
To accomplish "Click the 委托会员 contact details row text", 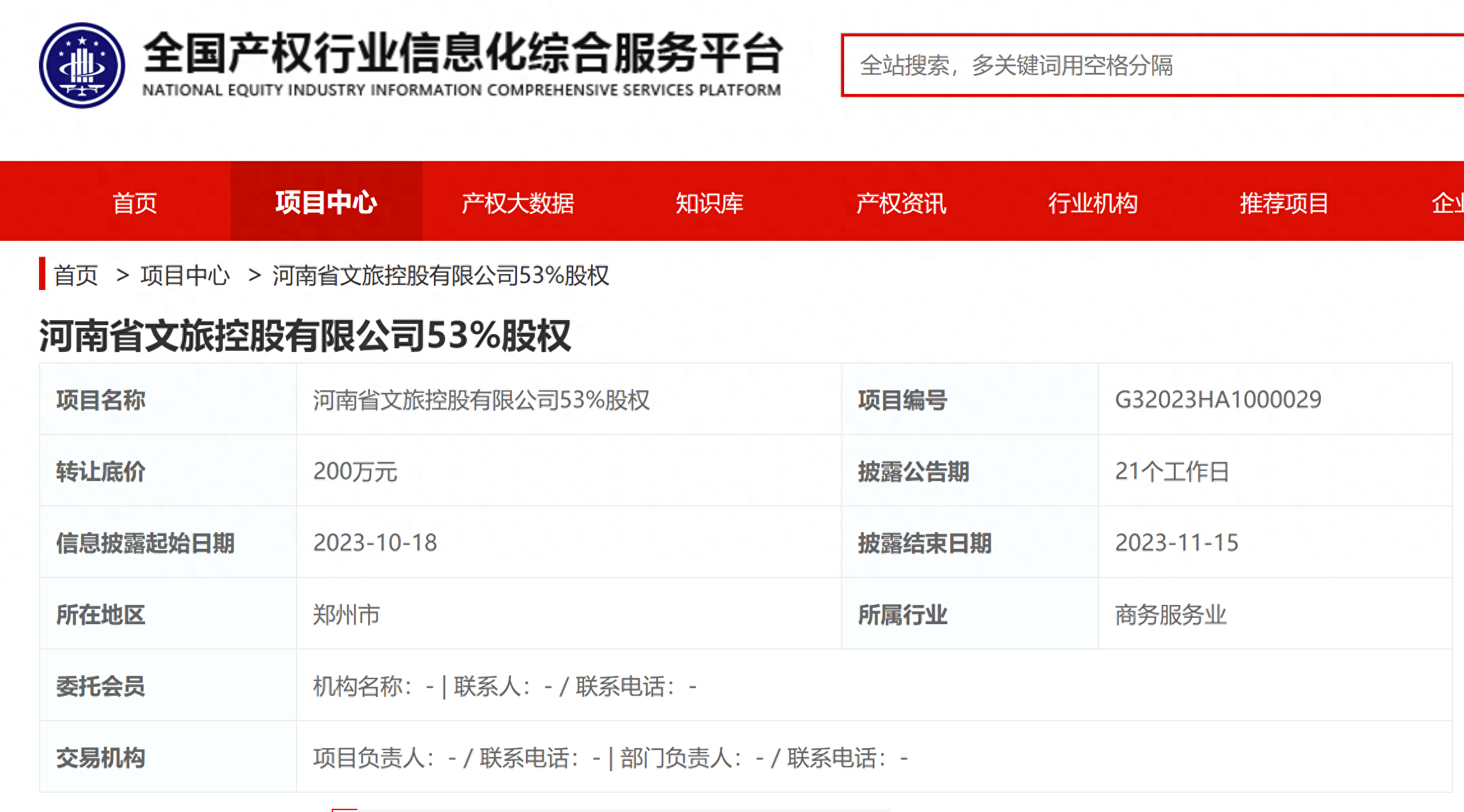I will point(505,686).
